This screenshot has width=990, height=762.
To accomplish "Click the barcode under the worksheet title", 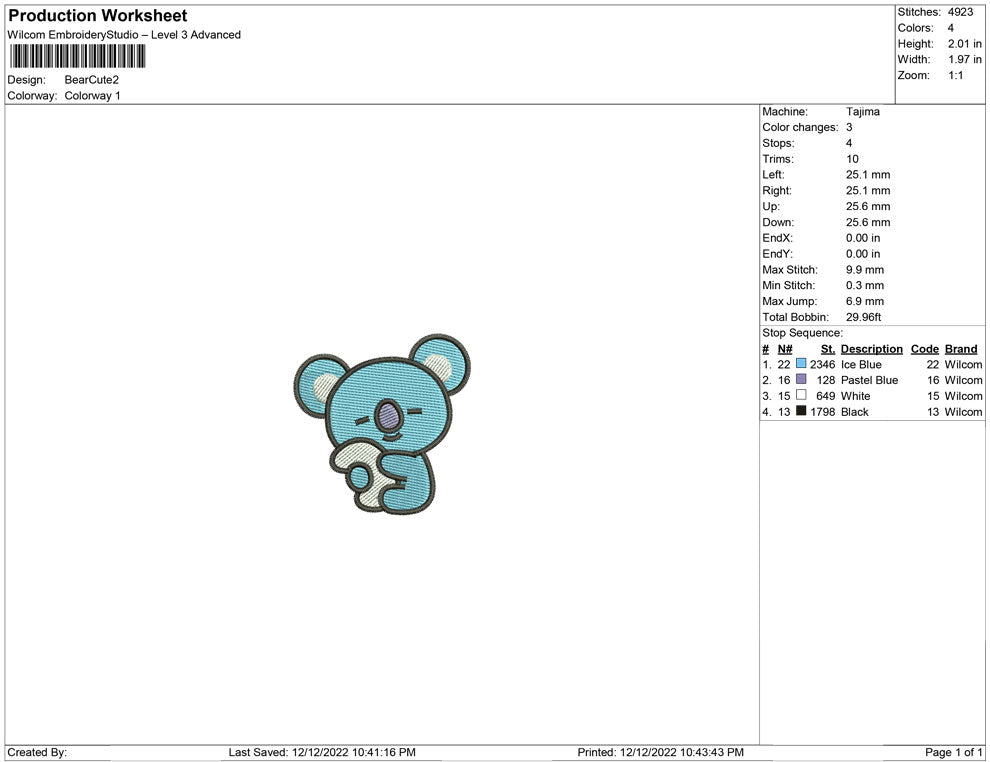I will pos(78,56).
